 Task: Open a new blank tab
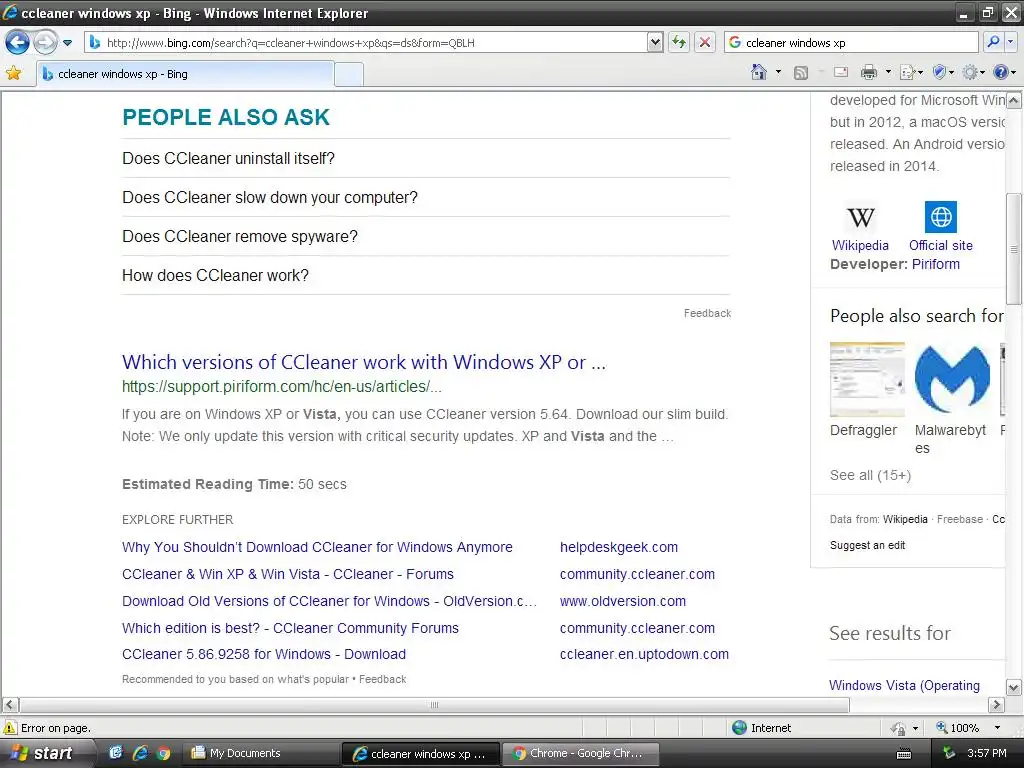[349, 74]
